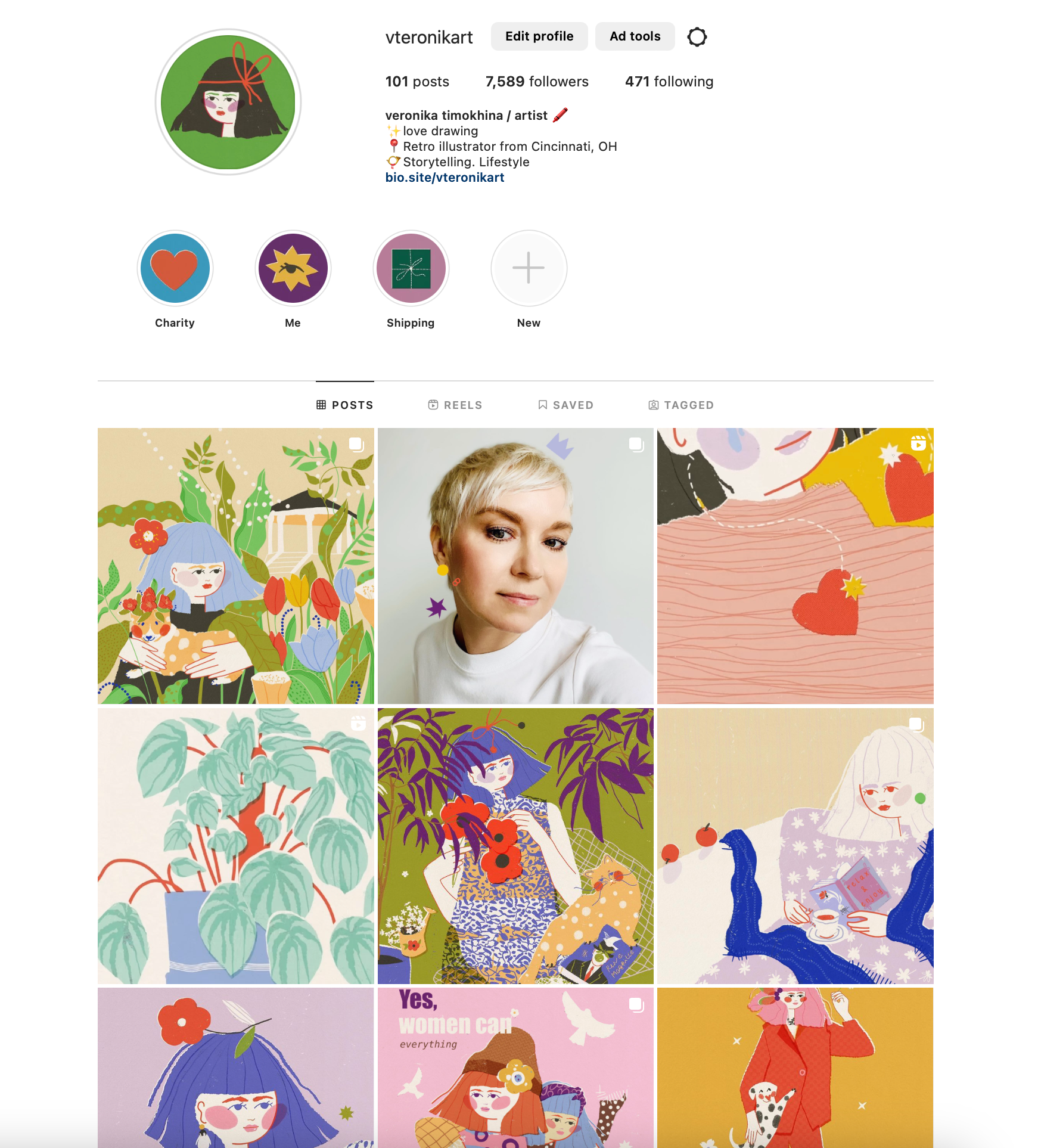Select the Posts tab
This screenshot has height=1148, width=1038.
coord(345,405)
